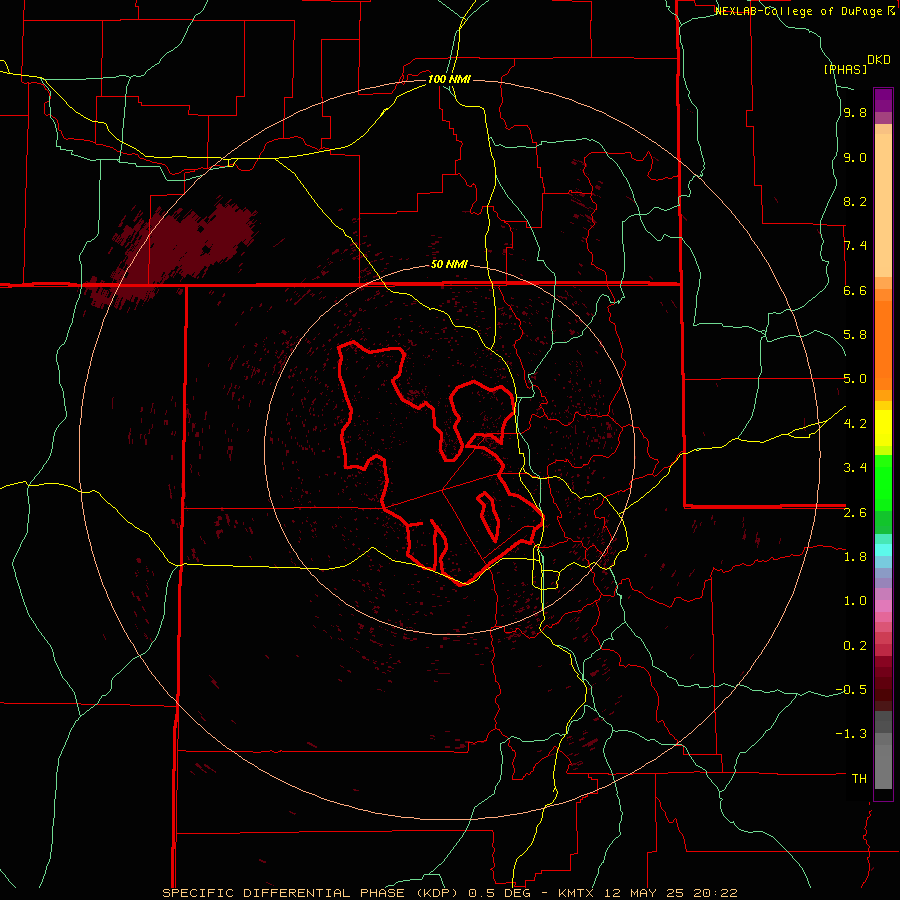Image resolution: width=900 pixels, height=900 pixels.
Task: Pick the cyan band of color scale
Action: coord(883,550)
